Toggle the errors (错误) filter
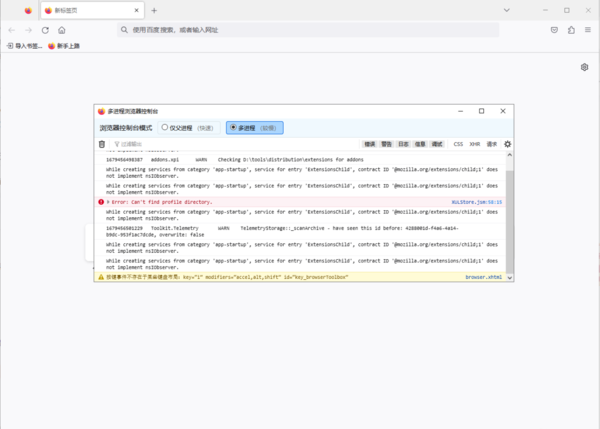 370,144
